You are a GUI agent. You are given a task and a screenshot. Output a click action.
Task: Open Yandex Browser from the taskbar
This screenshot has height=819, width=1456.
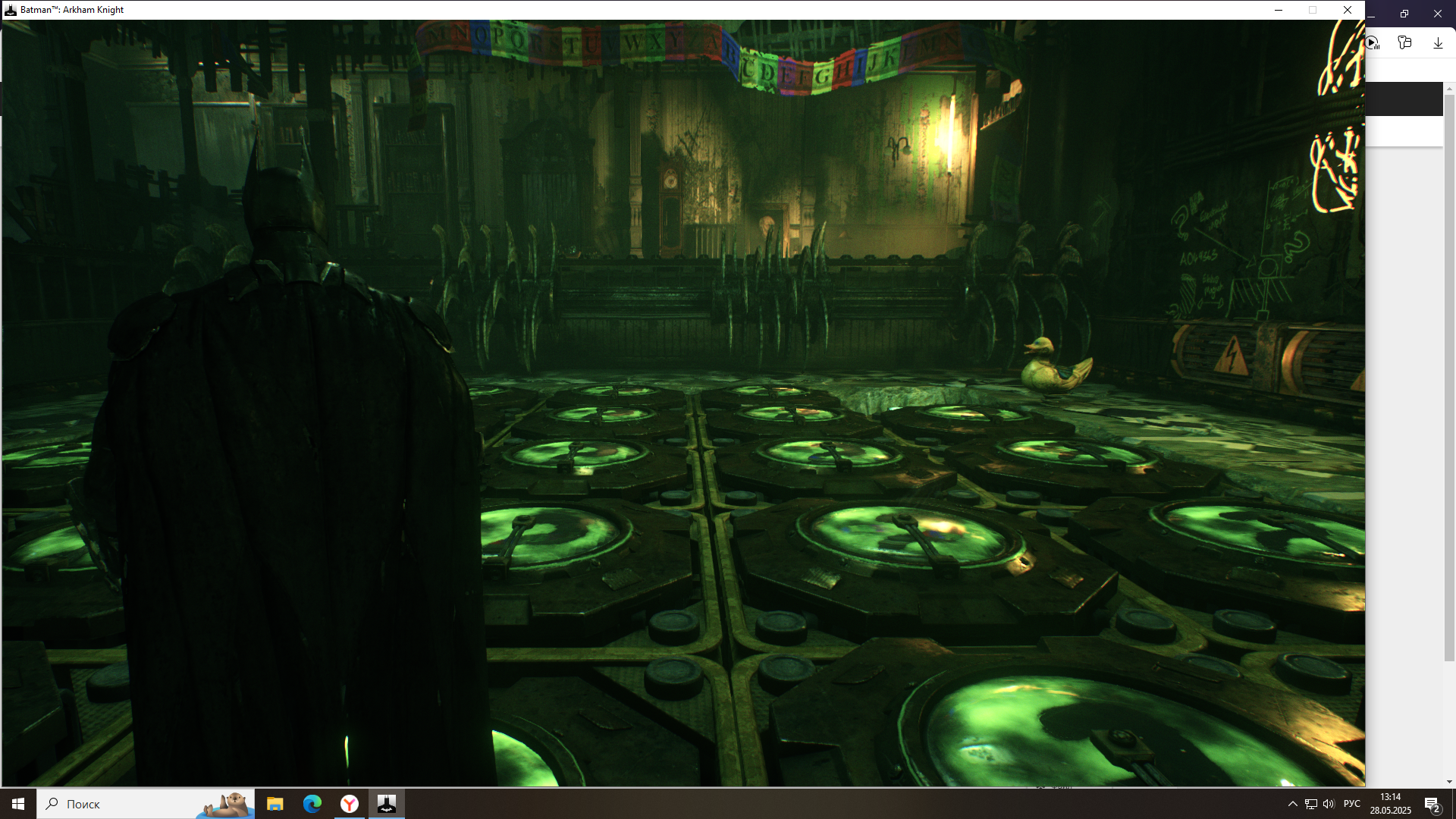350,804
